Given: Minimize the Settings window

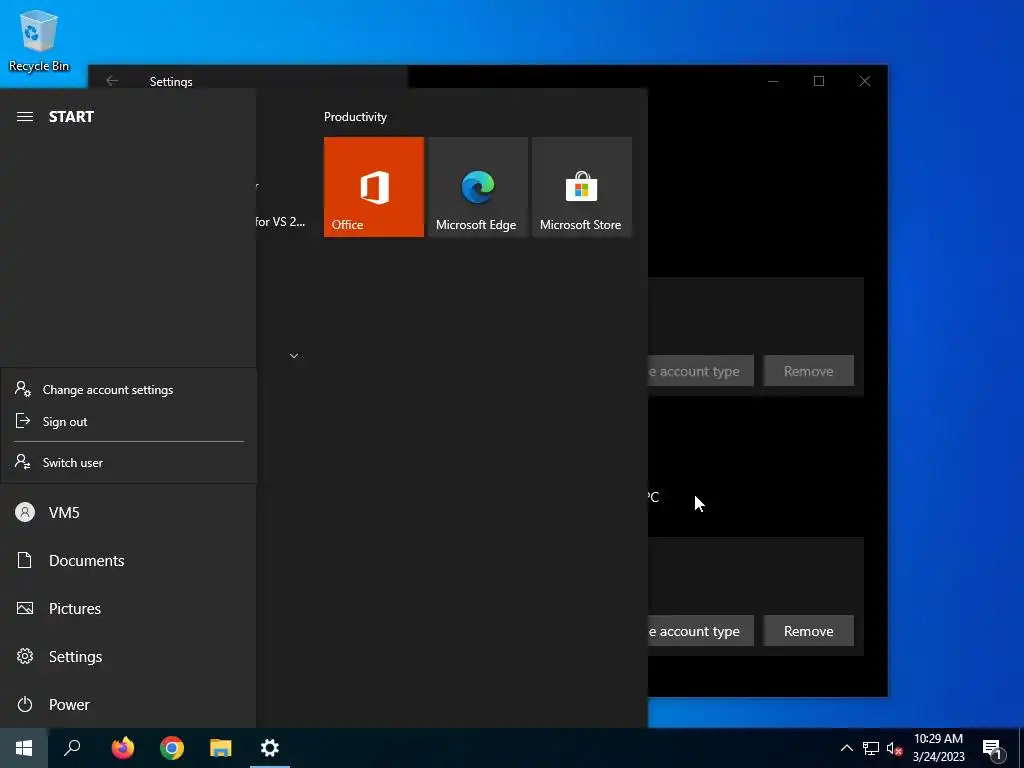Looking at the screenshot, I should 773,81.
